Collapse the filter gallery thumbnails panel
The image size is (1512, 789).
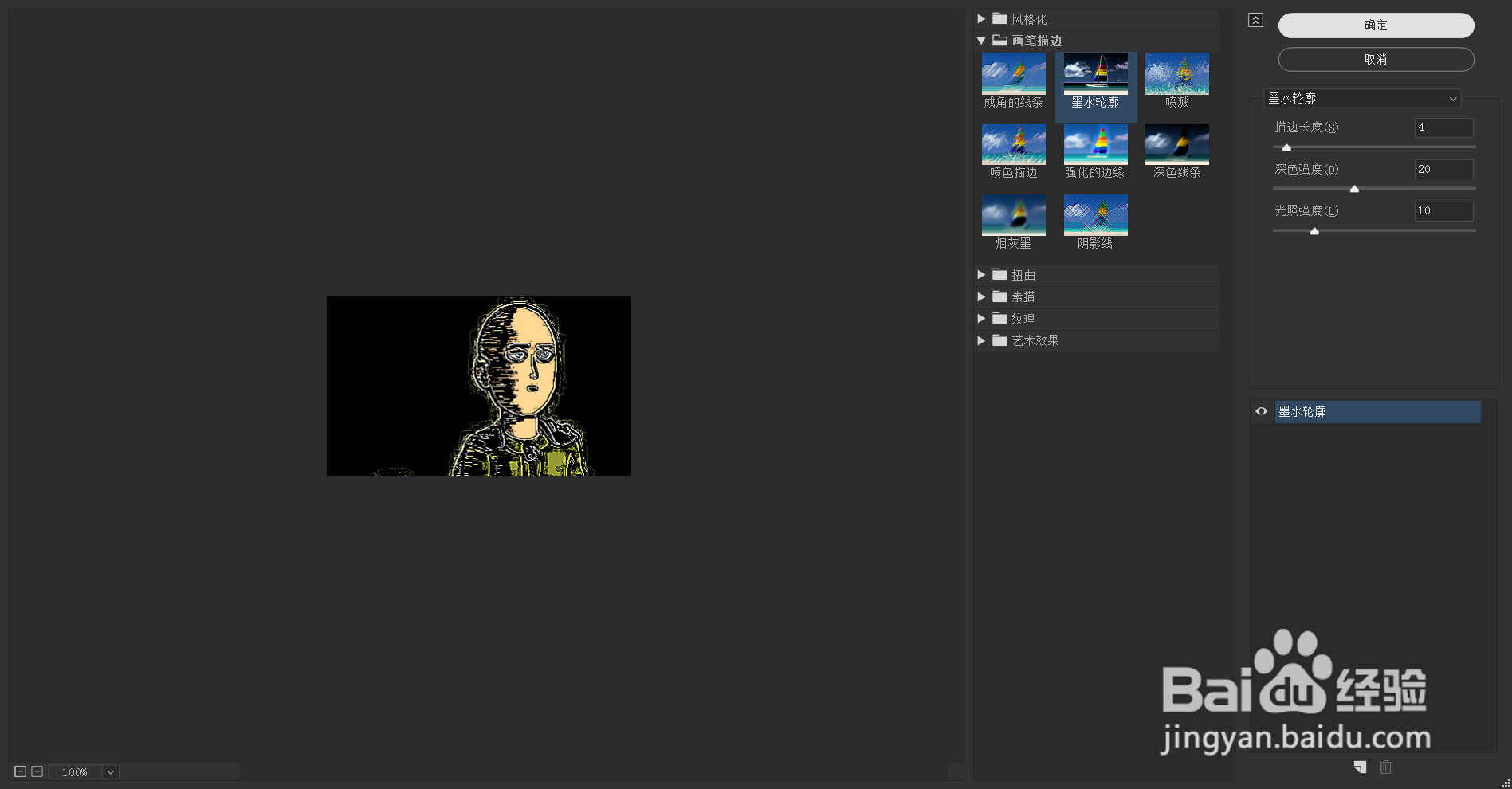coord(1255,20)
